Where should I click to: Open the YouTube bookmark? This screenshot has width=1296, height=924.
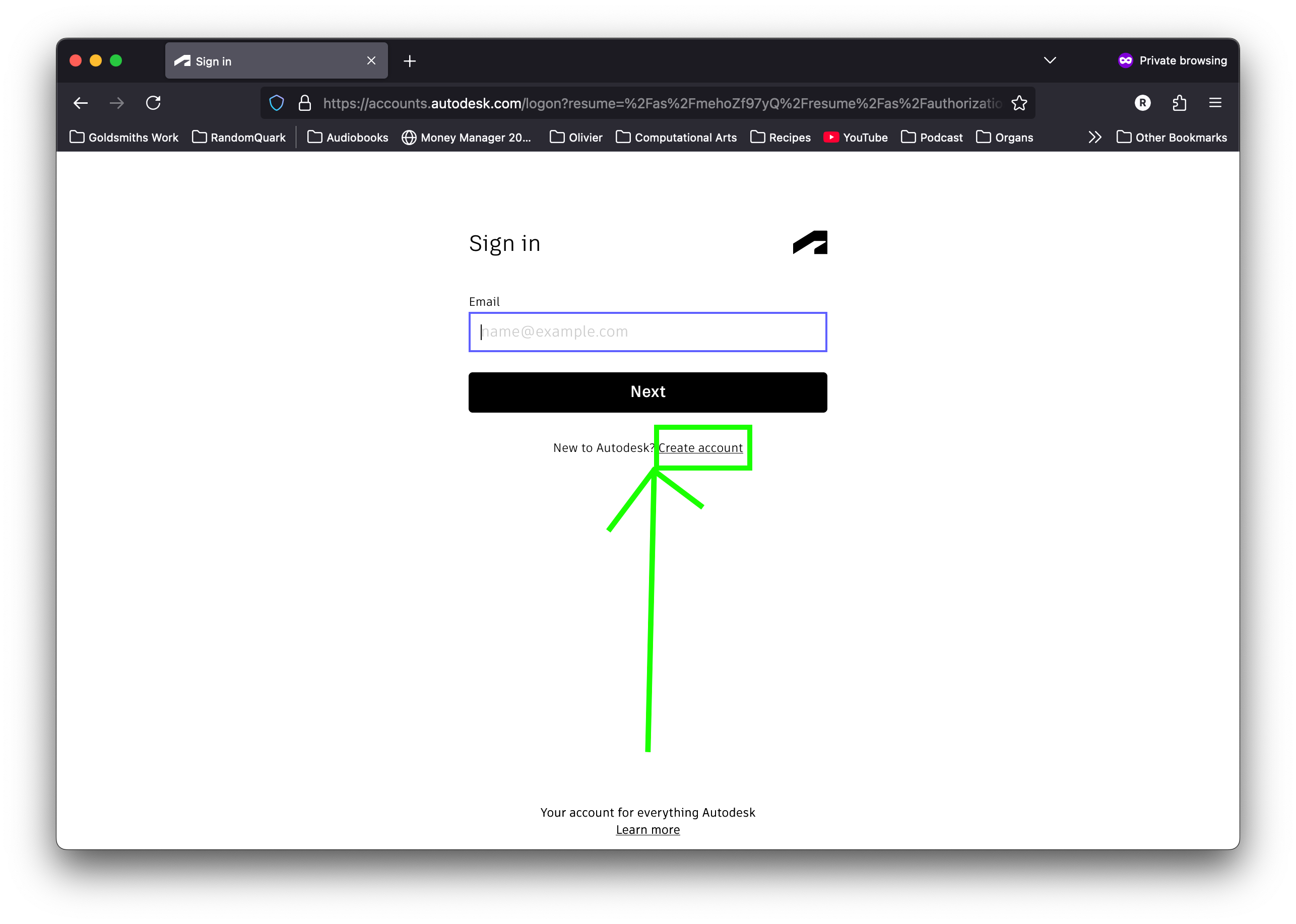click(855, 137)
